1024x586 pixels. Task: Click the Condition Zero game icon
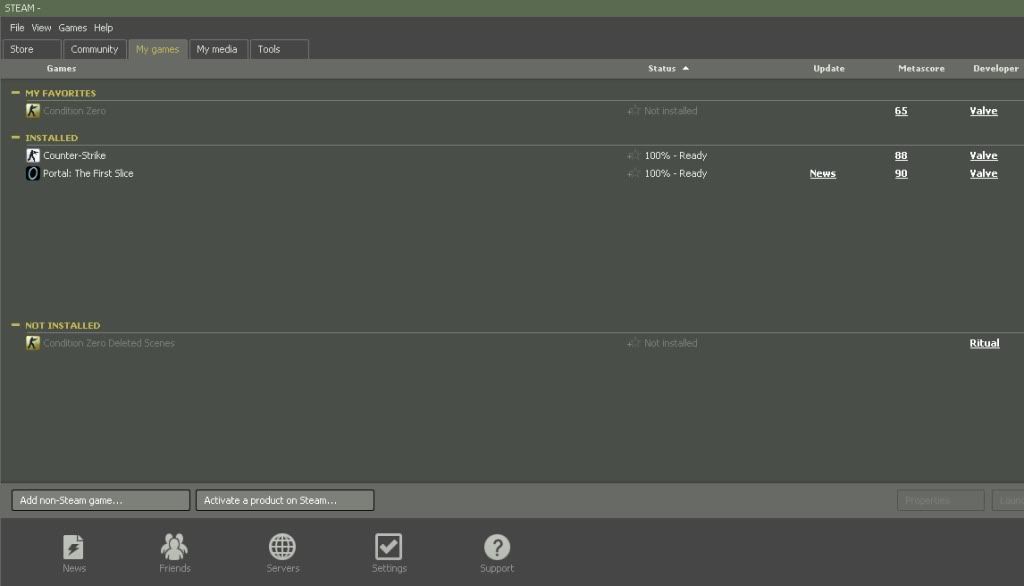coord(33,111)
